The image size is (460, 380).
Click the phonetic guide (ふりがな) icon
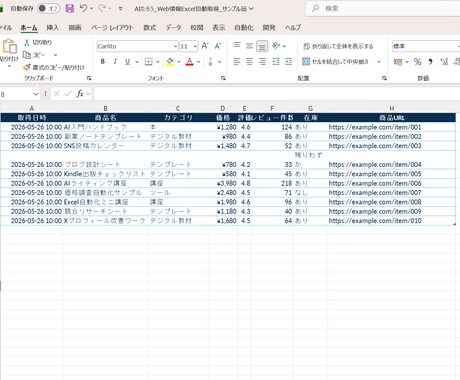[x=210, y=62]
